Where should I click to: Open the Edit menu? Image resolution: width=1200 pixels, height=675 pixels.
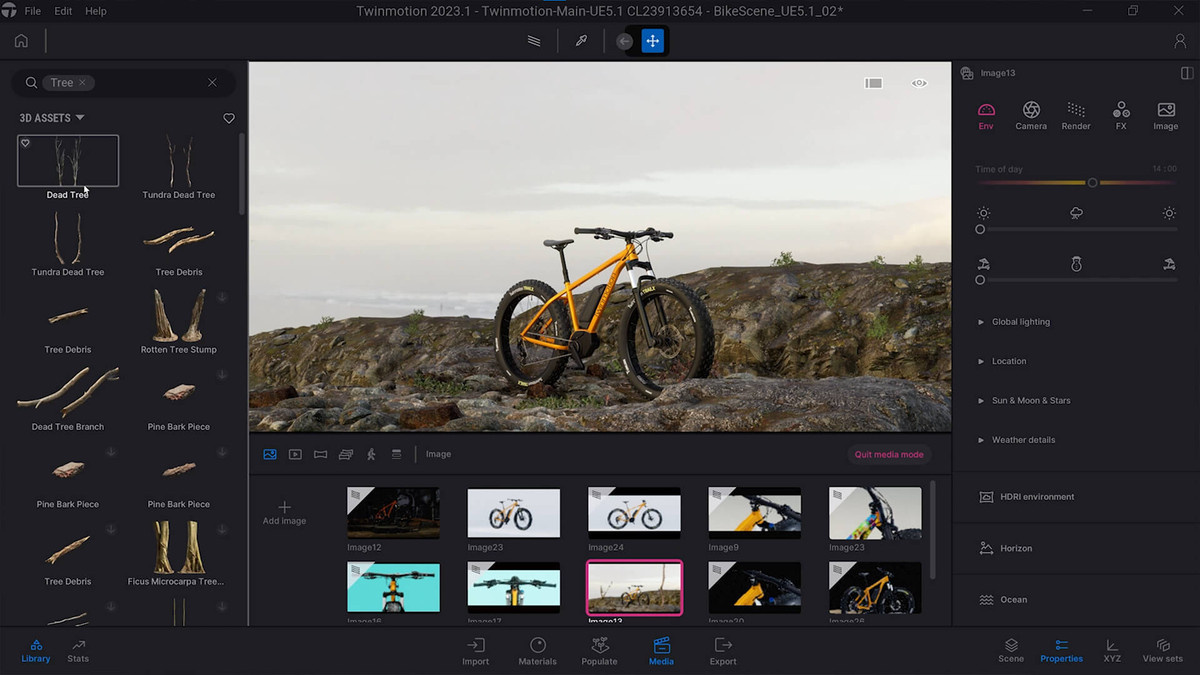click(63, 11)
